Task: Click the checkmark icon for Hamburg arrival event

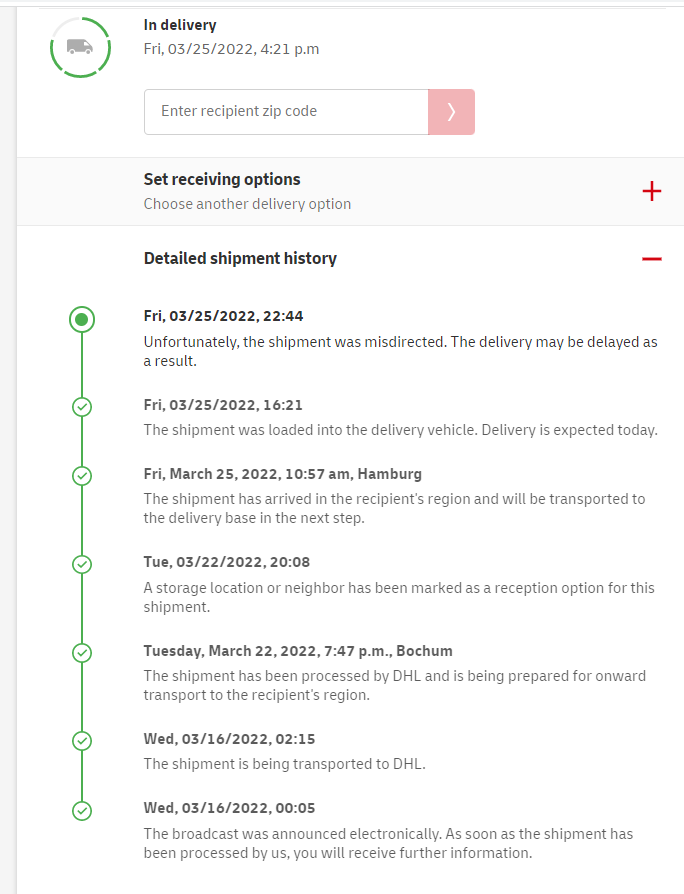Action: [x=83, y=476]
